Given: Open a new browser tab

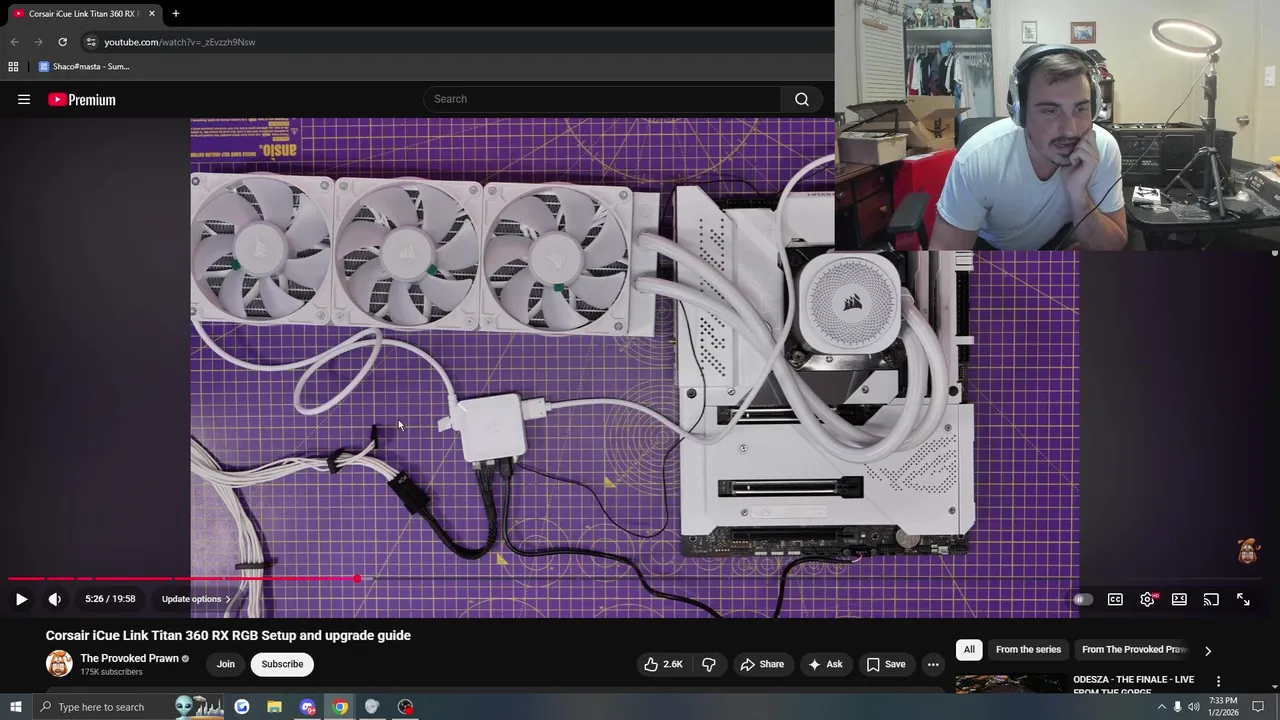Looking at the screenshot, I should (175, 14).
